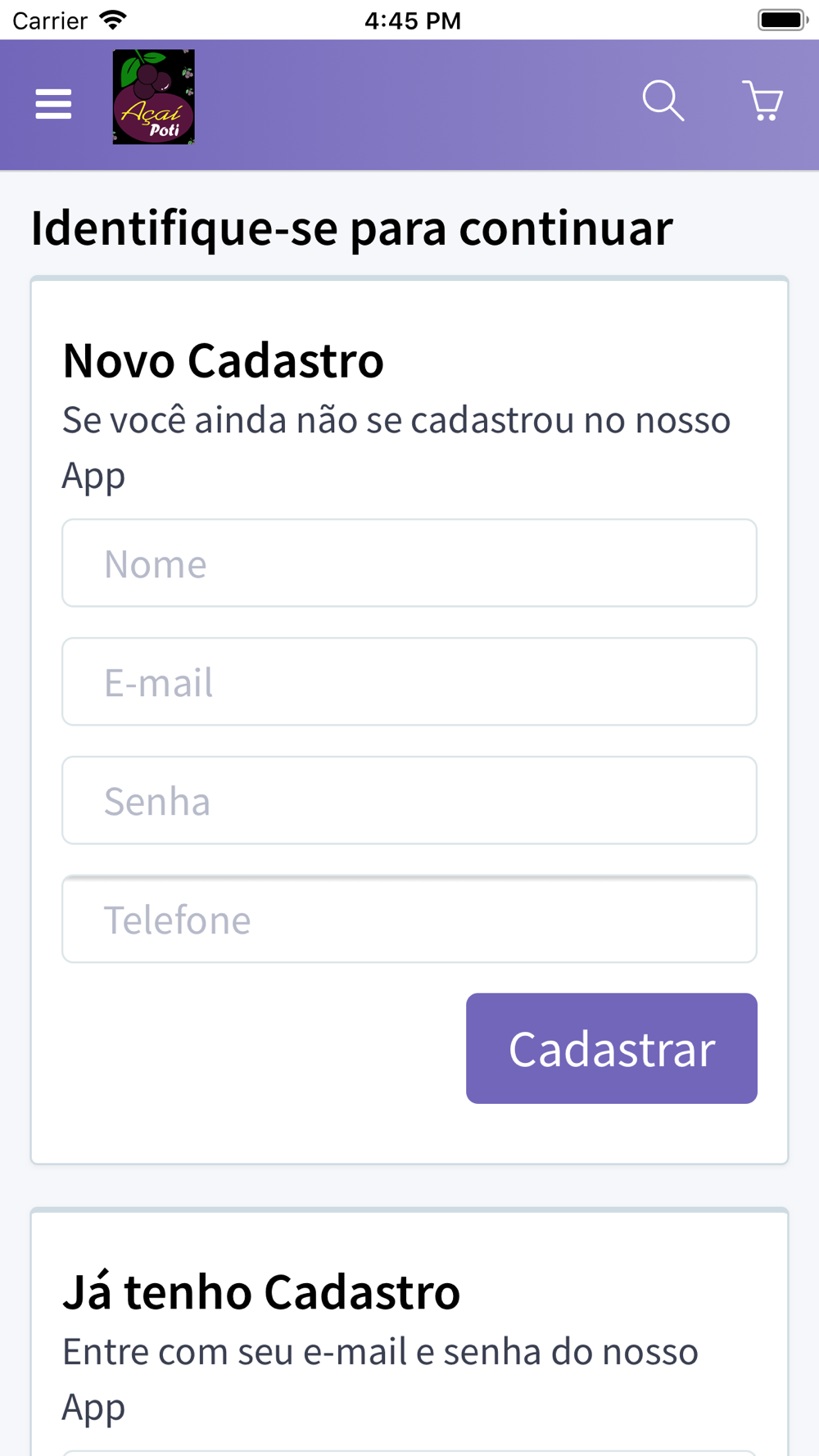Tap the 'Novo Cadastro' heading
The height and width of the screenshot is (1456, 819).
[224, 360]
